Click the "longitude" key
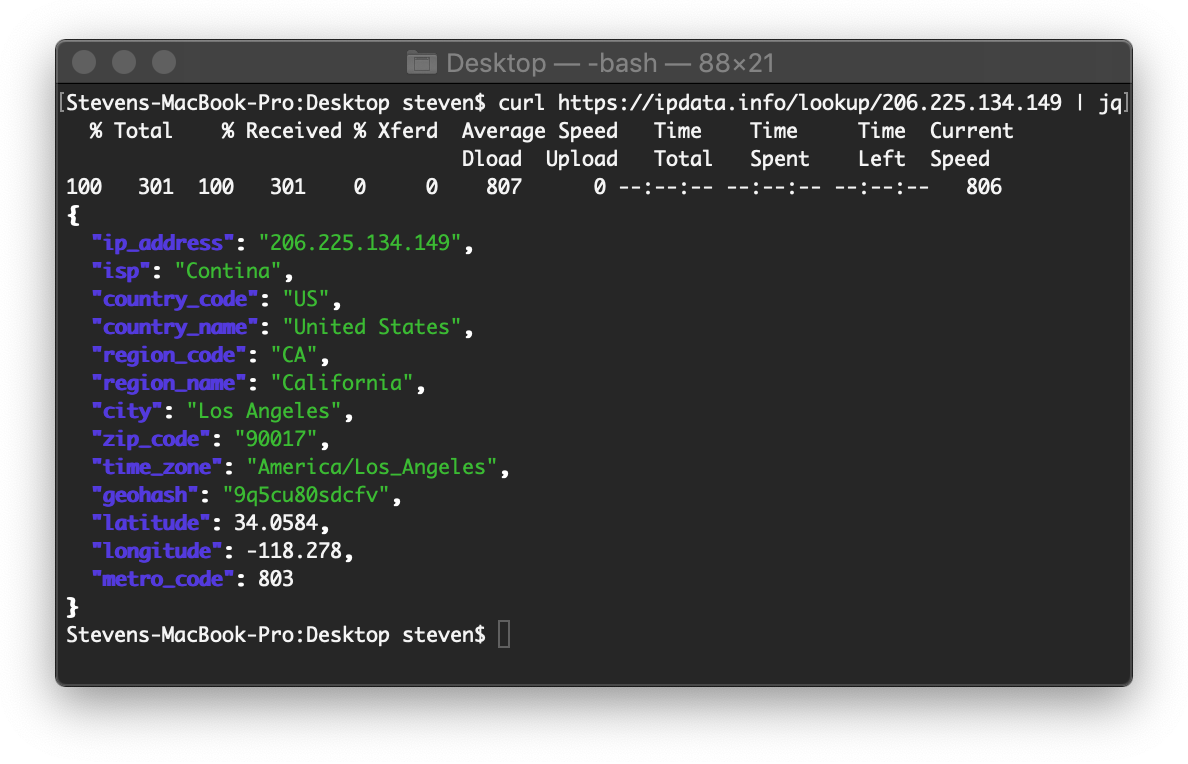Image resolution: width=1188 pixels, height=764 pixels. pos(157,552)
